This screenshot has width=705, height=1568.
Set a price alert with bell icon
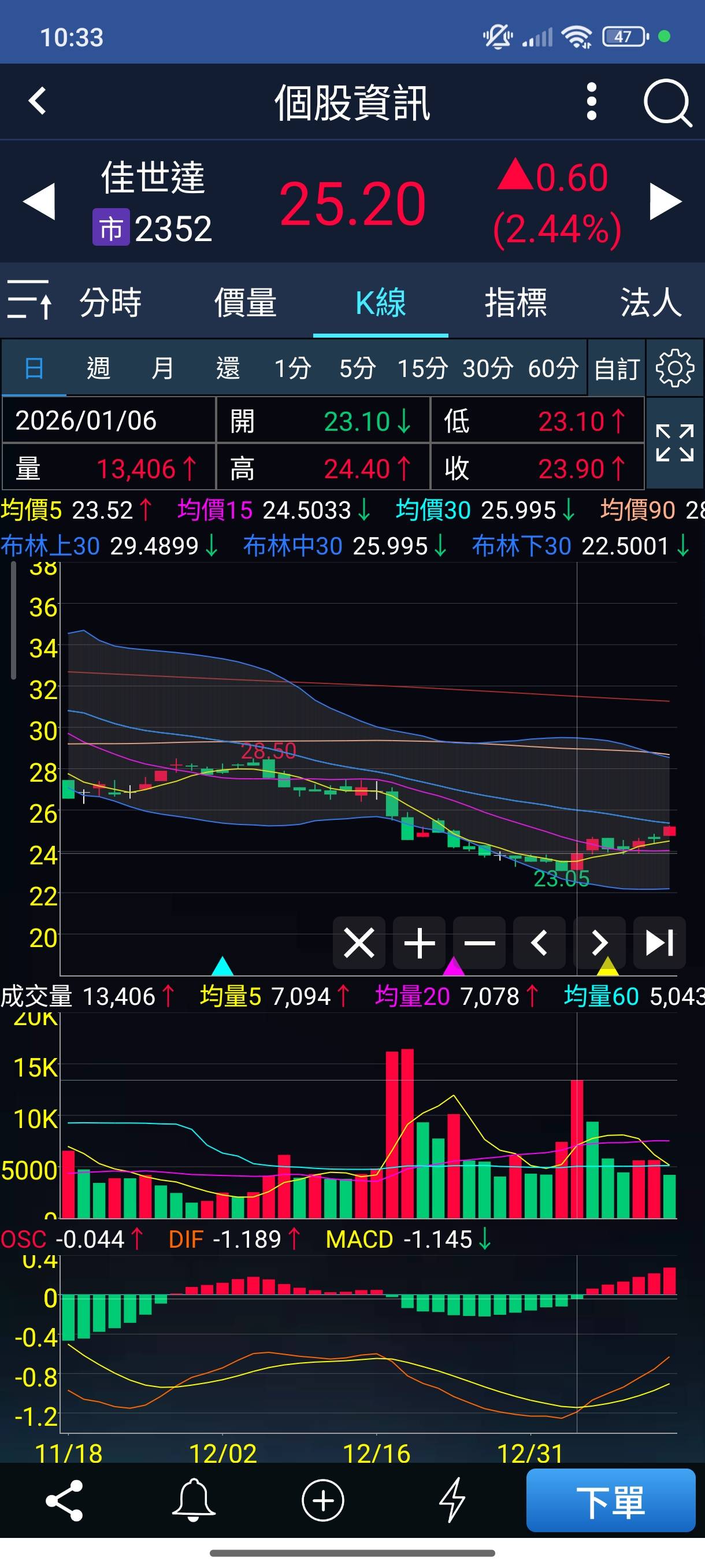194,1500
